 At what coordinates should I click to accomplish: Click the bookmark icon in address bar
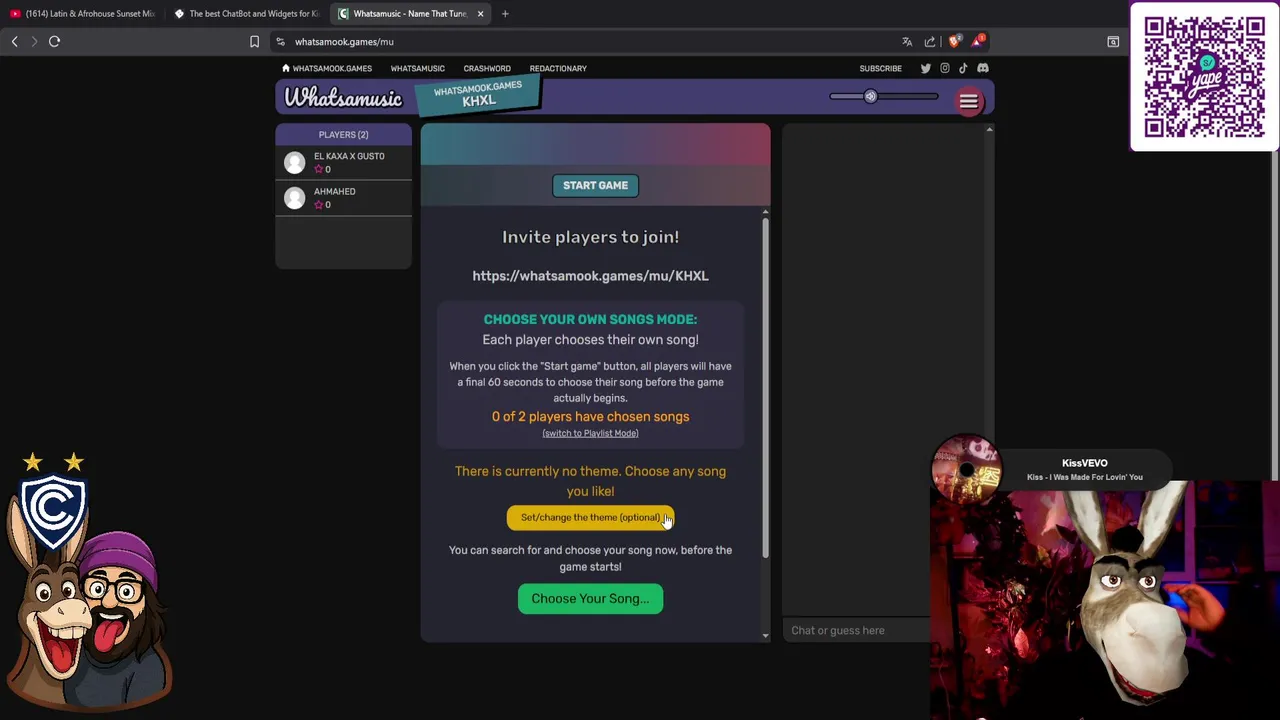(254, 42)
